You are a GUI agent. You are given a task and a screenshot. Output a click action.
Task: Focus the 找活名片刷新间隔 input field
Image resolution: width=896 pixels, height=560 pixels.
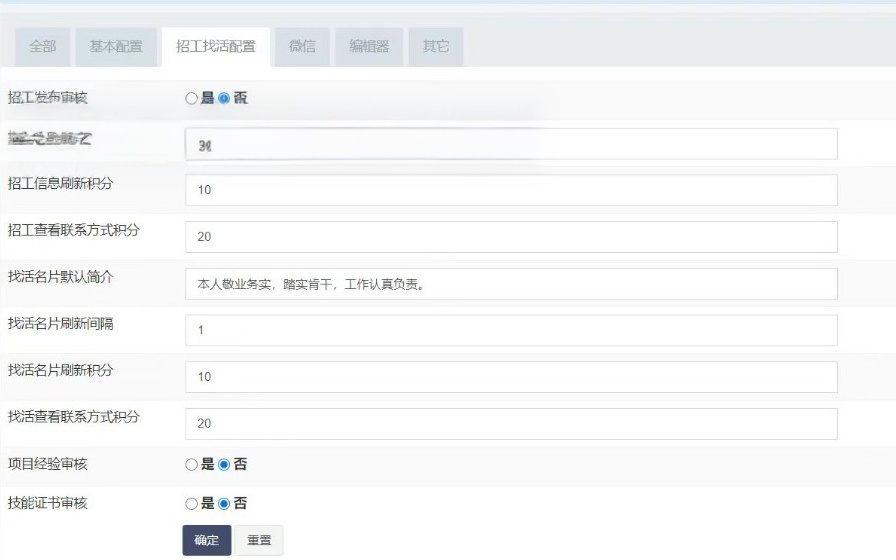(x=511, y=330)
